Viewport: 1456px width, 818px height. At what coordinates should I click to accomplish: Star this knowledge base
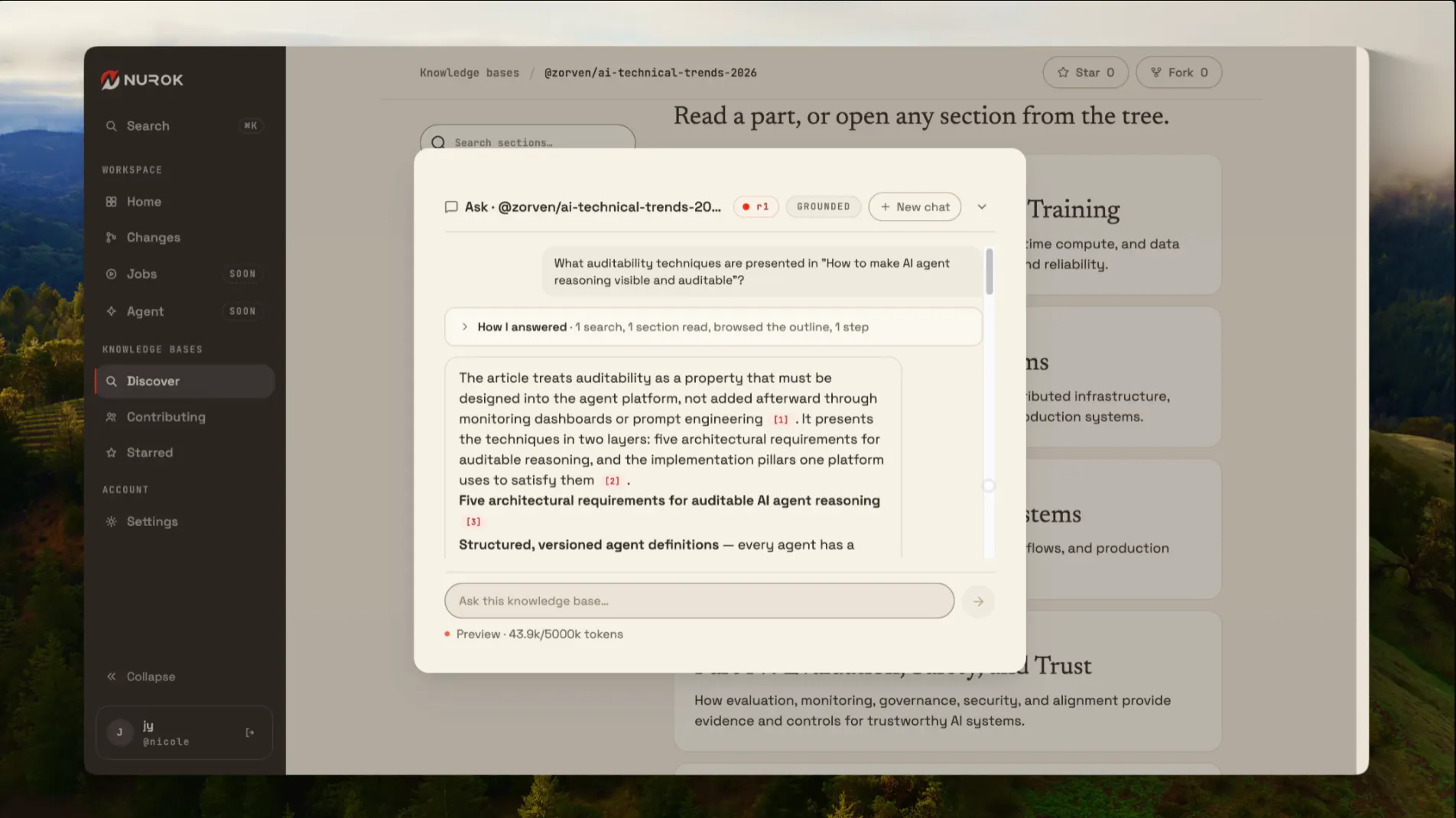(x=1085, y=72)
